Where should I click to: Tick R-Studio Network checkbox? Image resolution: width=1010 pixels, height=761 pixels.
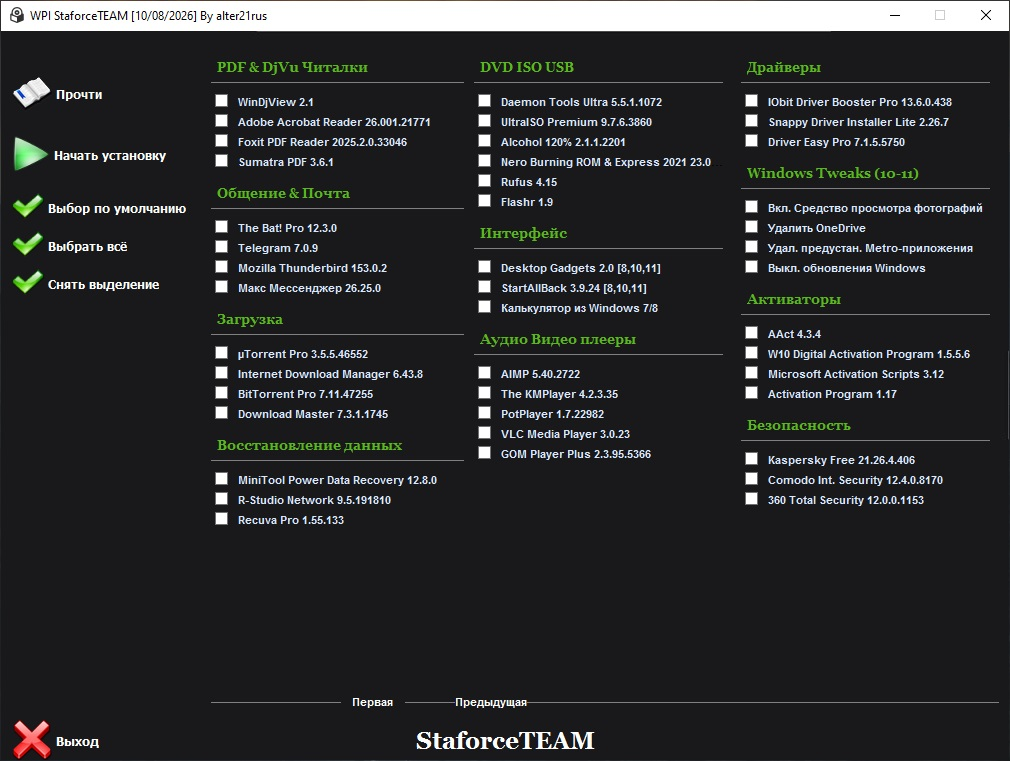(222, 498)
